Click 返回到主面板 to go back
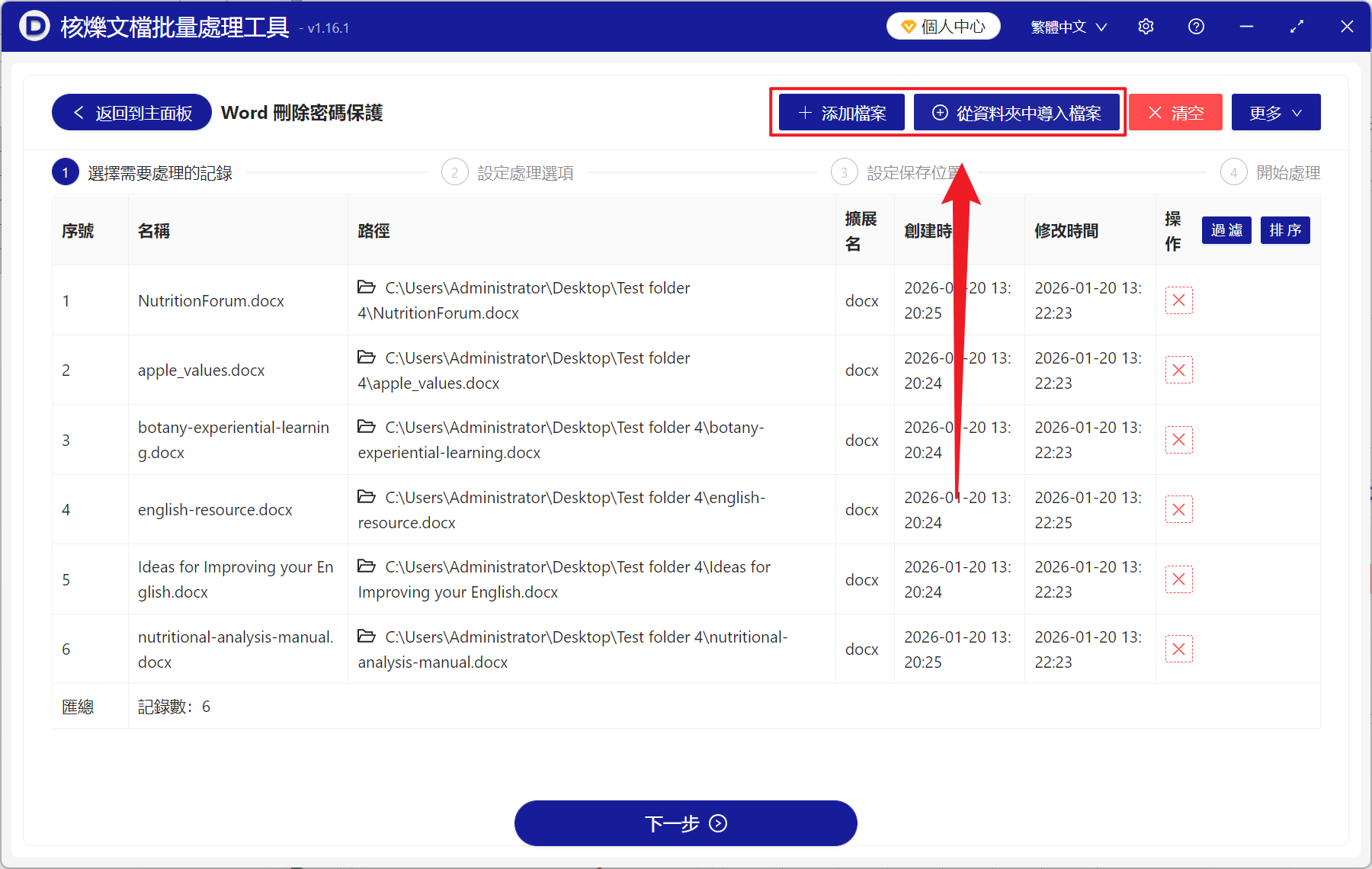1372x869 pixels. [130, 112]
